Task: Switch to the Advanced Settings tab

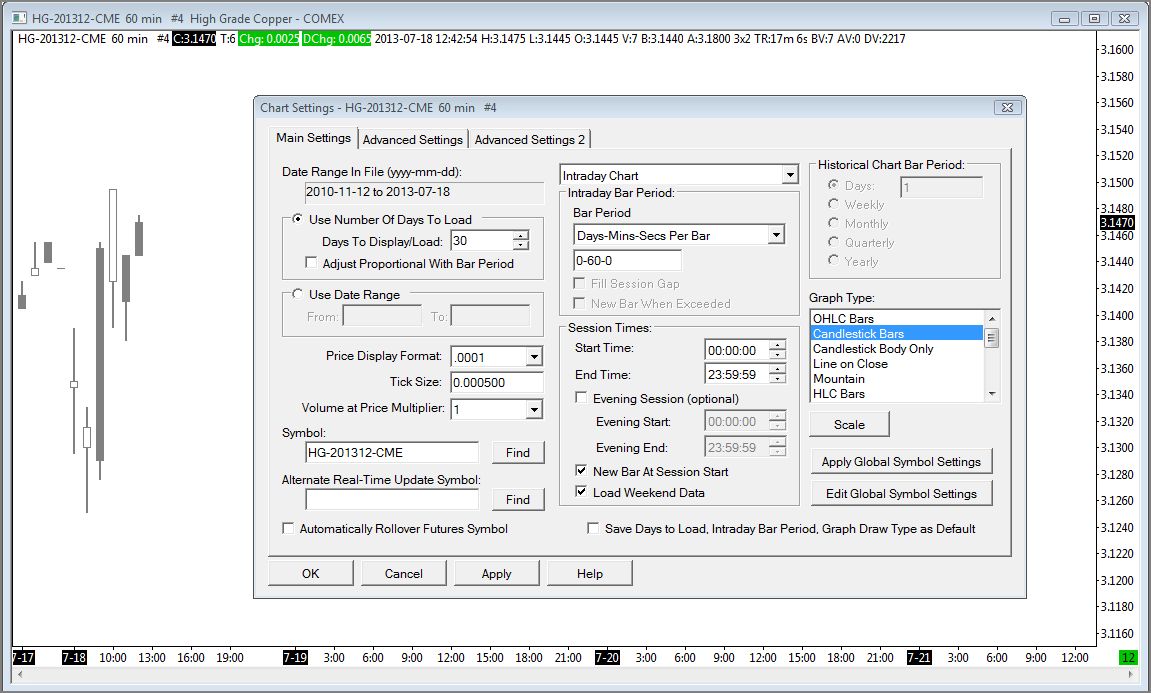Action: (412, 139)
